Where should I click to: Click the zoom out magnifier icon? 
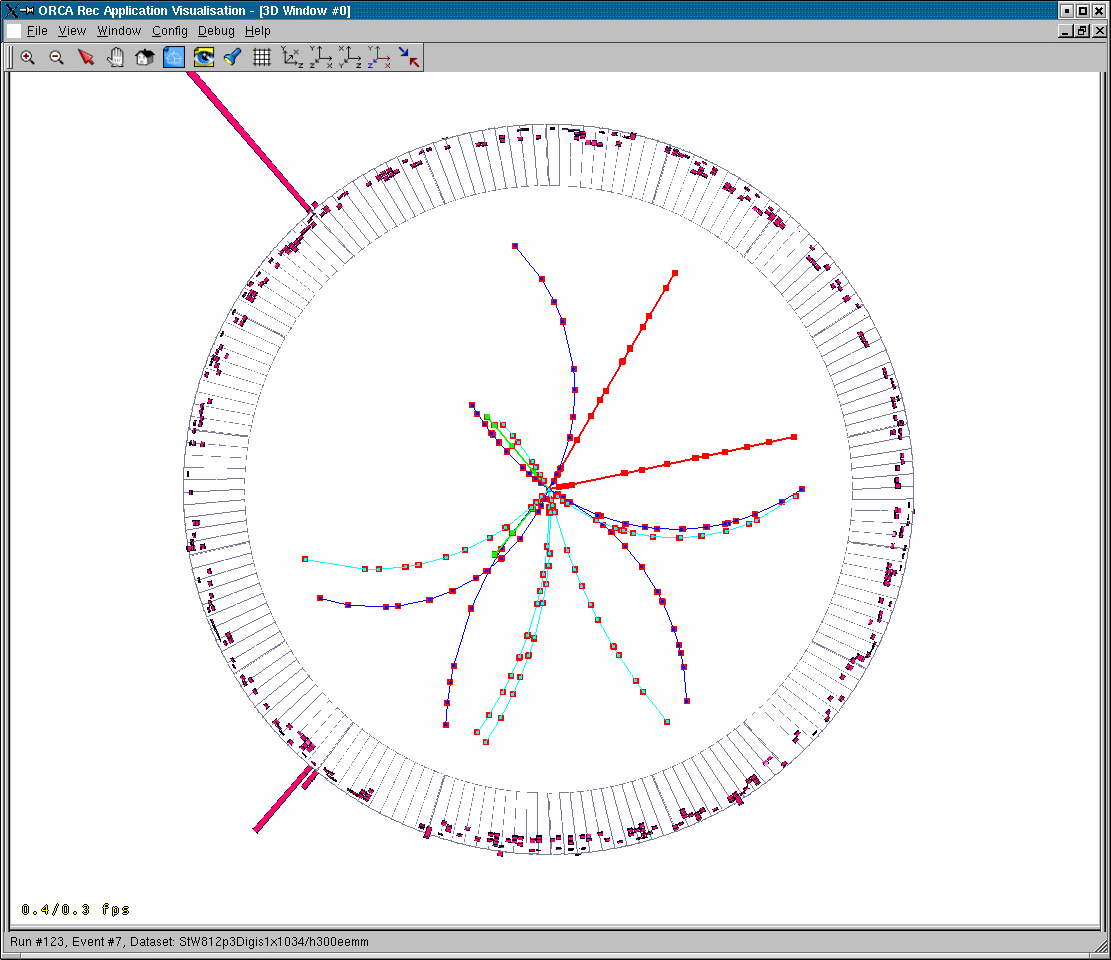57,58
